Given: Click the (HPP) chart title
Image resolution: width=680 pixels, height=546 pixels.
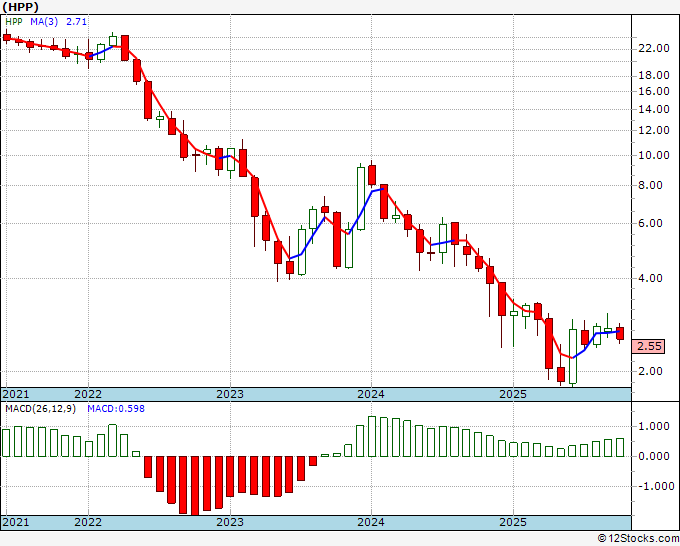Looking at the screenshot, I should coord(20,7).
